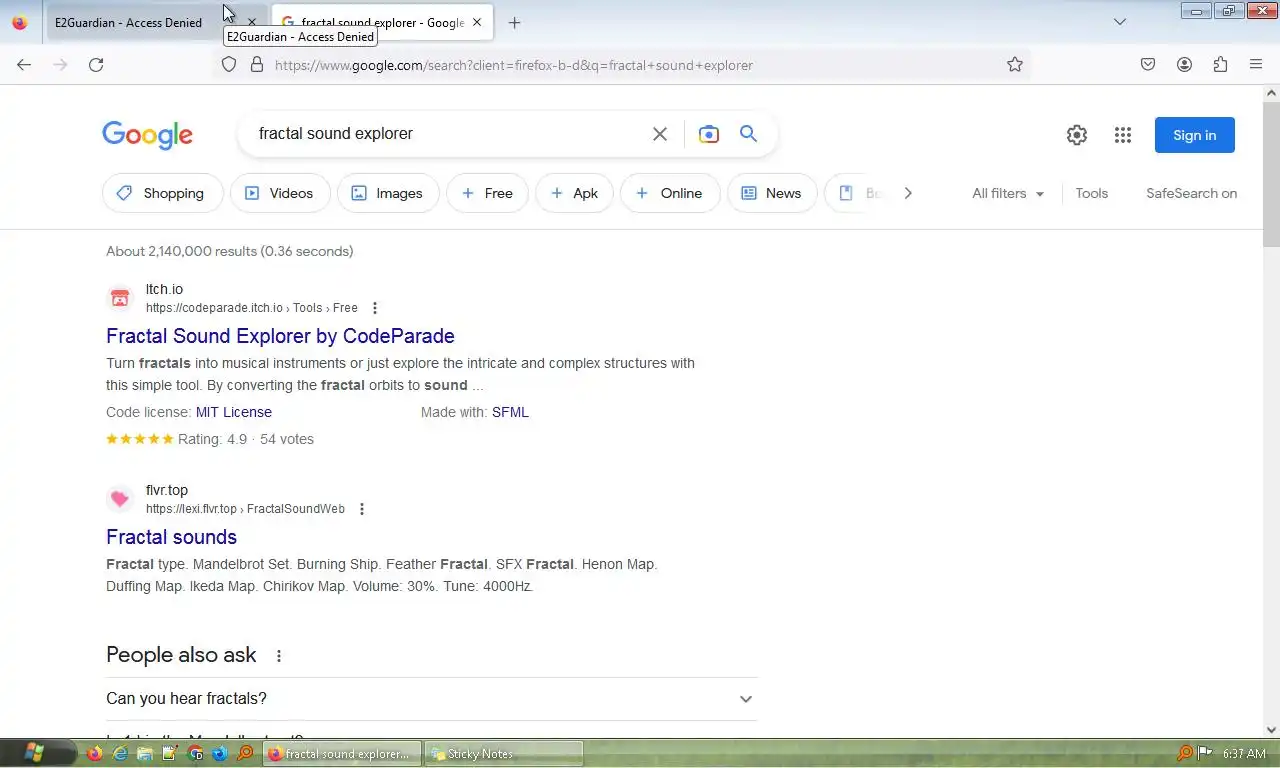Launch Thunderbird from taskbar

point(220,753)
